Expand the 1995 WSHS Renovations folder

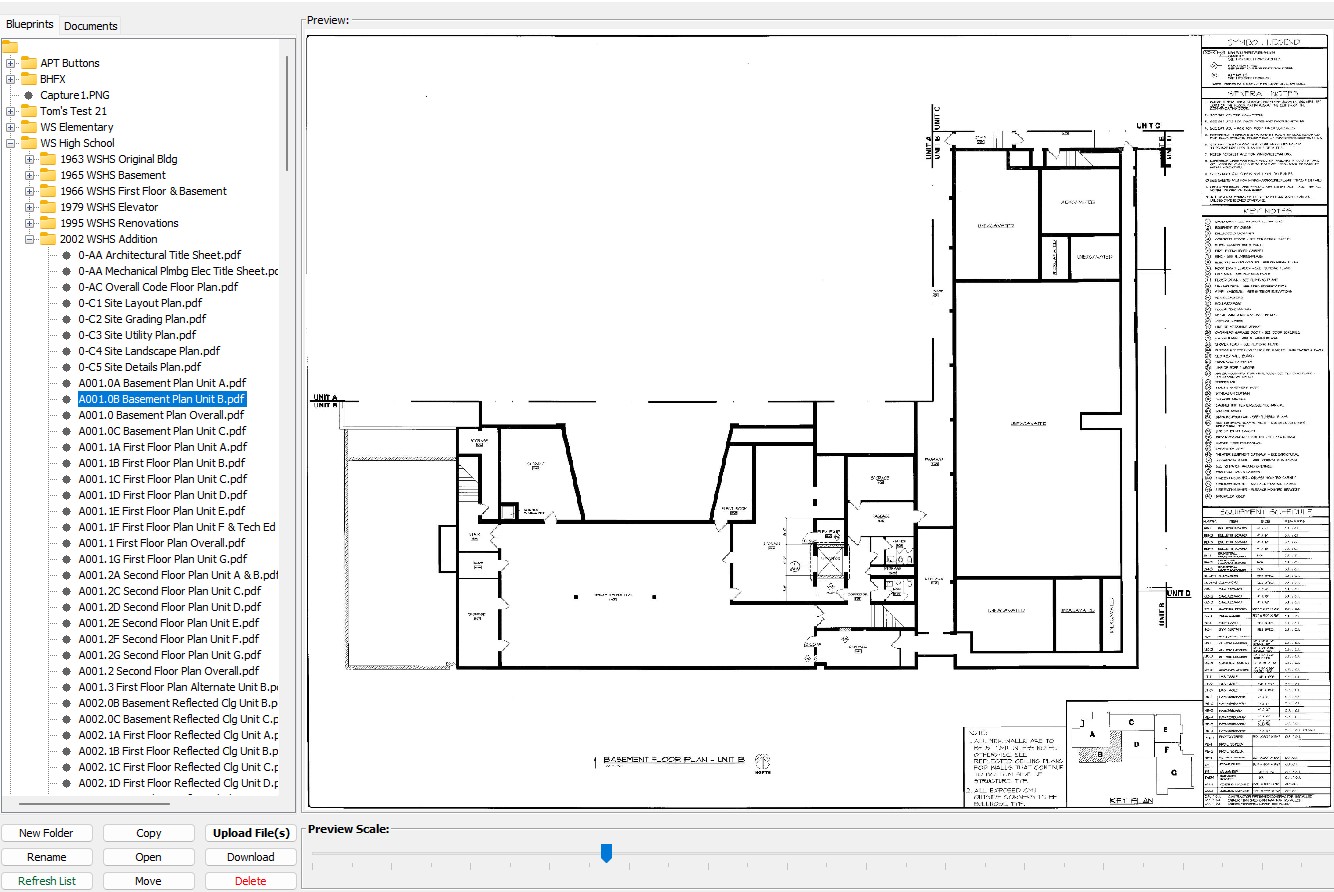(x=30, y=223)
